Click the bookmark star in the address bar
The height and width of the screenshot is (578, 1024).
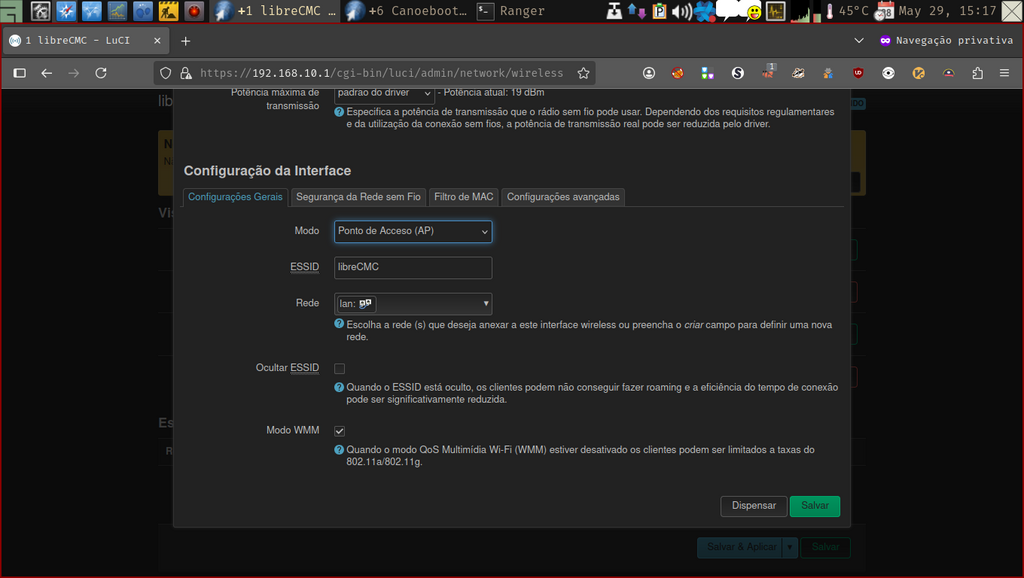(x=583, y=72)
